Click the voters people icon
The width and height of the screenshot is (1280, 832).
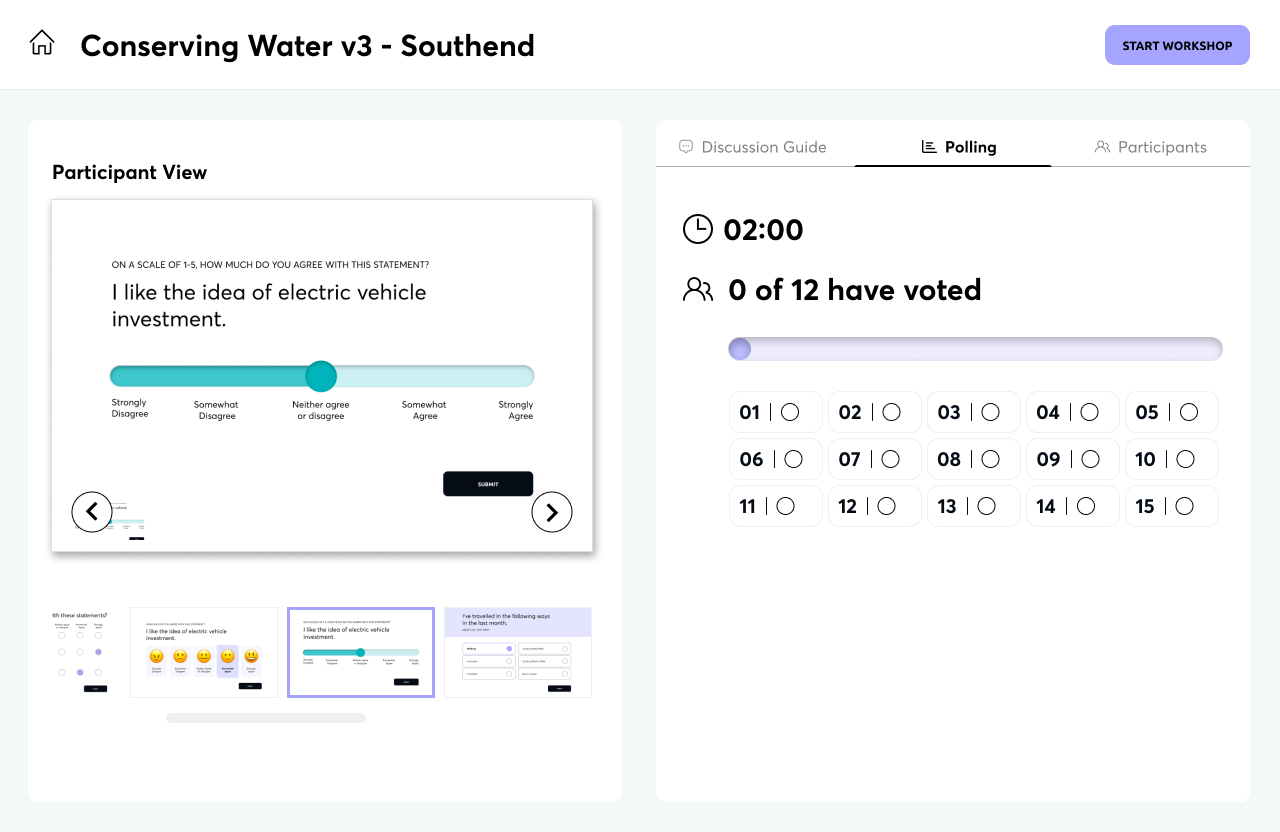point(698,290)
